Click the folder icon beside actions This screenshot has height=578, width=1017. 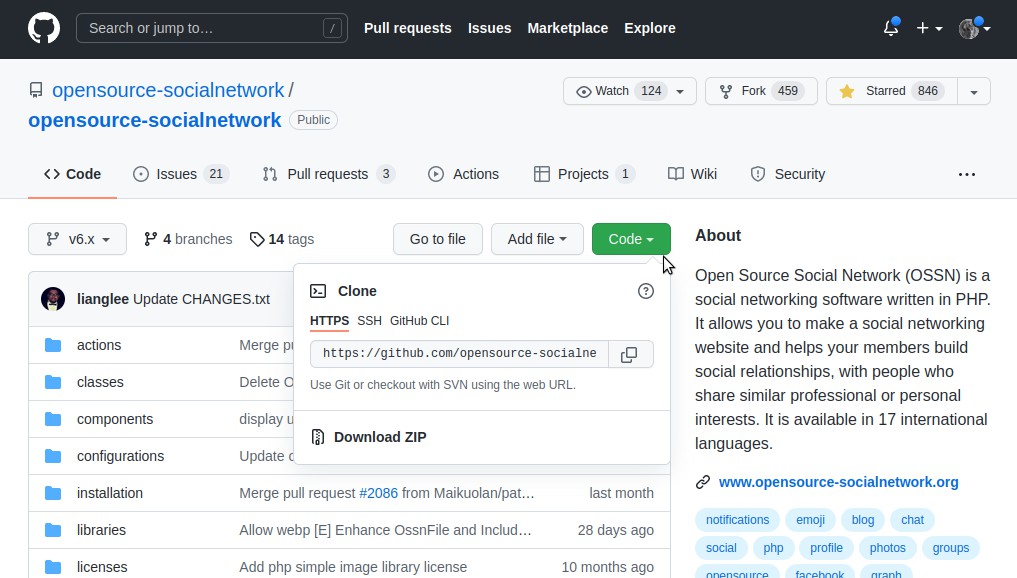pyautogui.click(x=53, y=345)
